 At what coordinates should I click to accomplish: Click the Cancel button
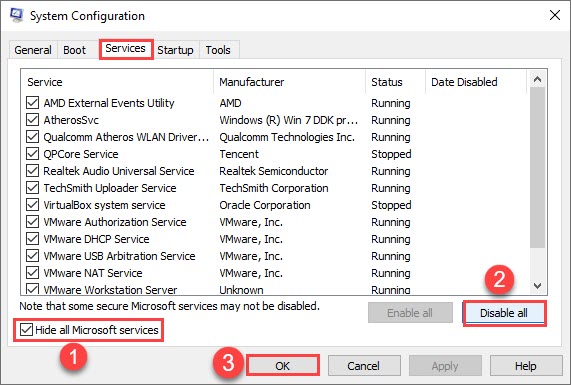coord(363,365)
